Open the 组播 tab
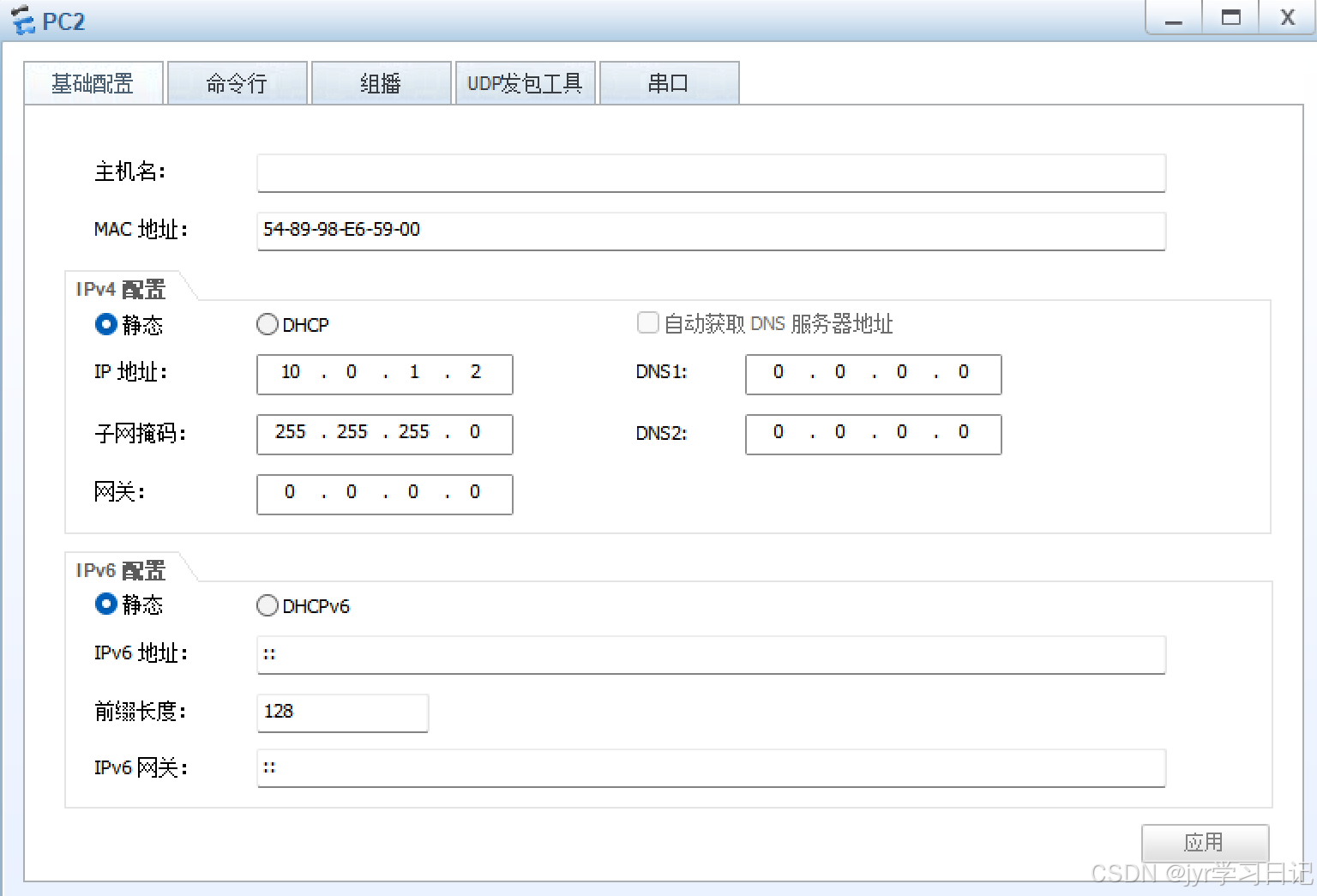1317x896 pixels. coord(381,83)
